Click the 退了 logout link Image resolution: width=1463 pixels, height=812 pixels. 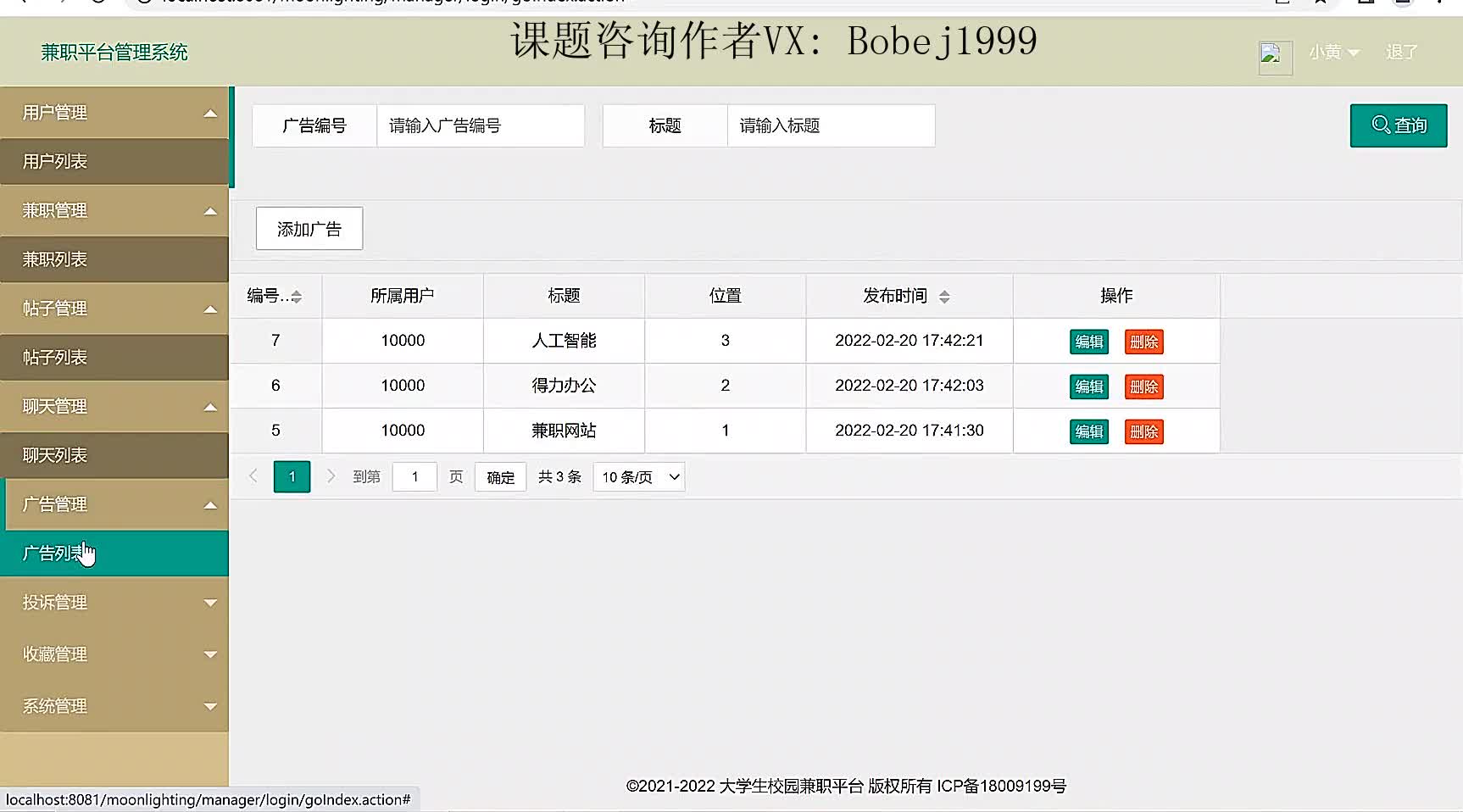(1402, 53)
